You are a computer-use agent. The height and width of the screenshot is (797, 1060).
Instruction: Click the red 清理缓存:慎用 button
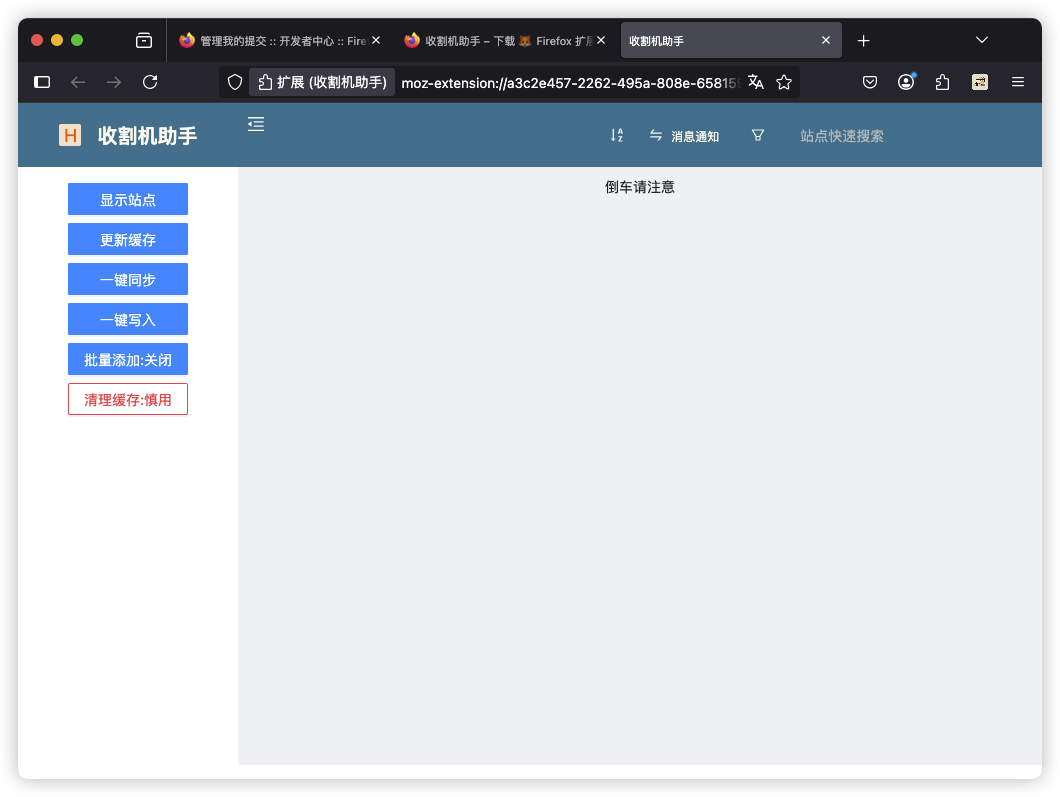tap(128, 399)
